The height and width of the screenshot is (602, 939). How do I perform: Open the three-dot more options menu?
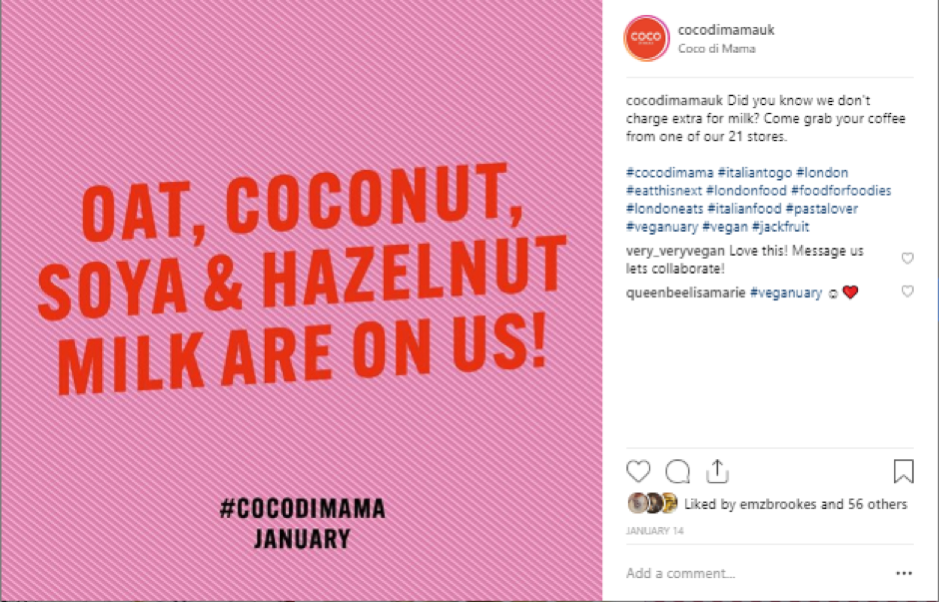[904, 573]
